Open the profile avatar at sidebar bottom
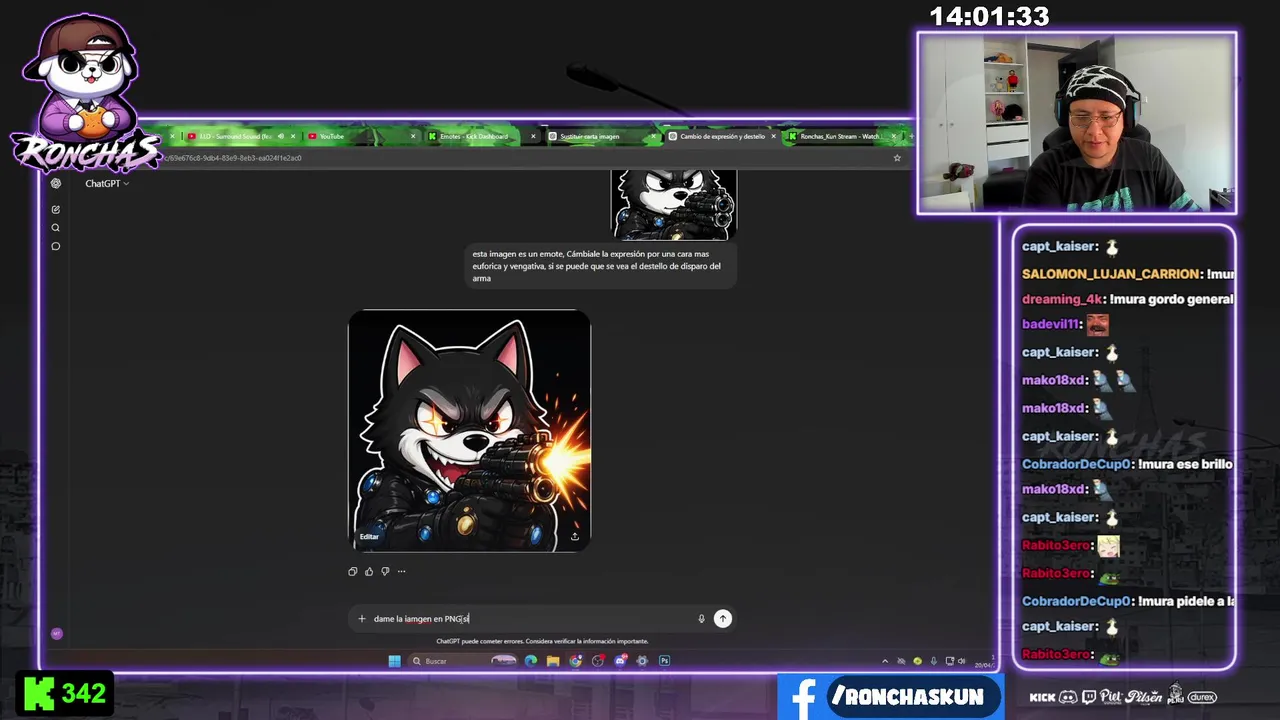The width and height of the screenshot is (1280, 720). coord(56,633)
